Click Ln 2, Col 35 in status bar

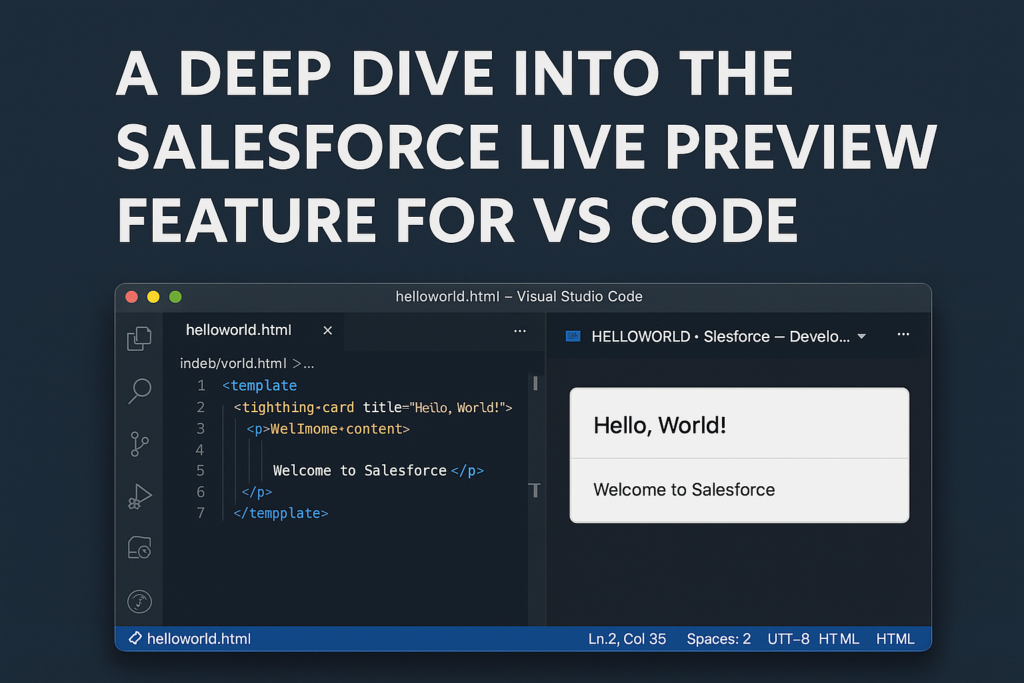tap(627, 639)
